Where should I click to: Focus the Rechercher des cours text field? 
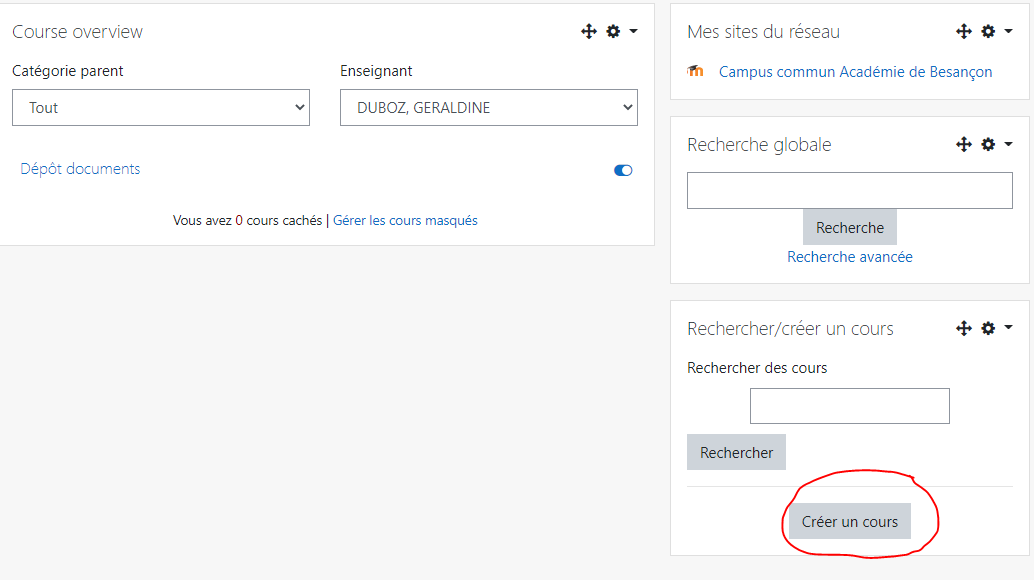[x=849, y=406]
